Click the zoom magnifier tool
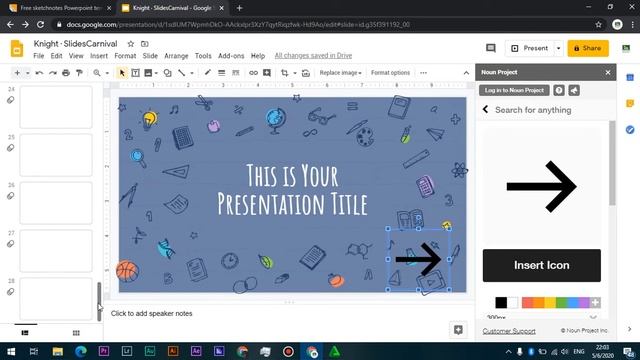Screen dimensions: 640x360 click(x=97, y=73)
